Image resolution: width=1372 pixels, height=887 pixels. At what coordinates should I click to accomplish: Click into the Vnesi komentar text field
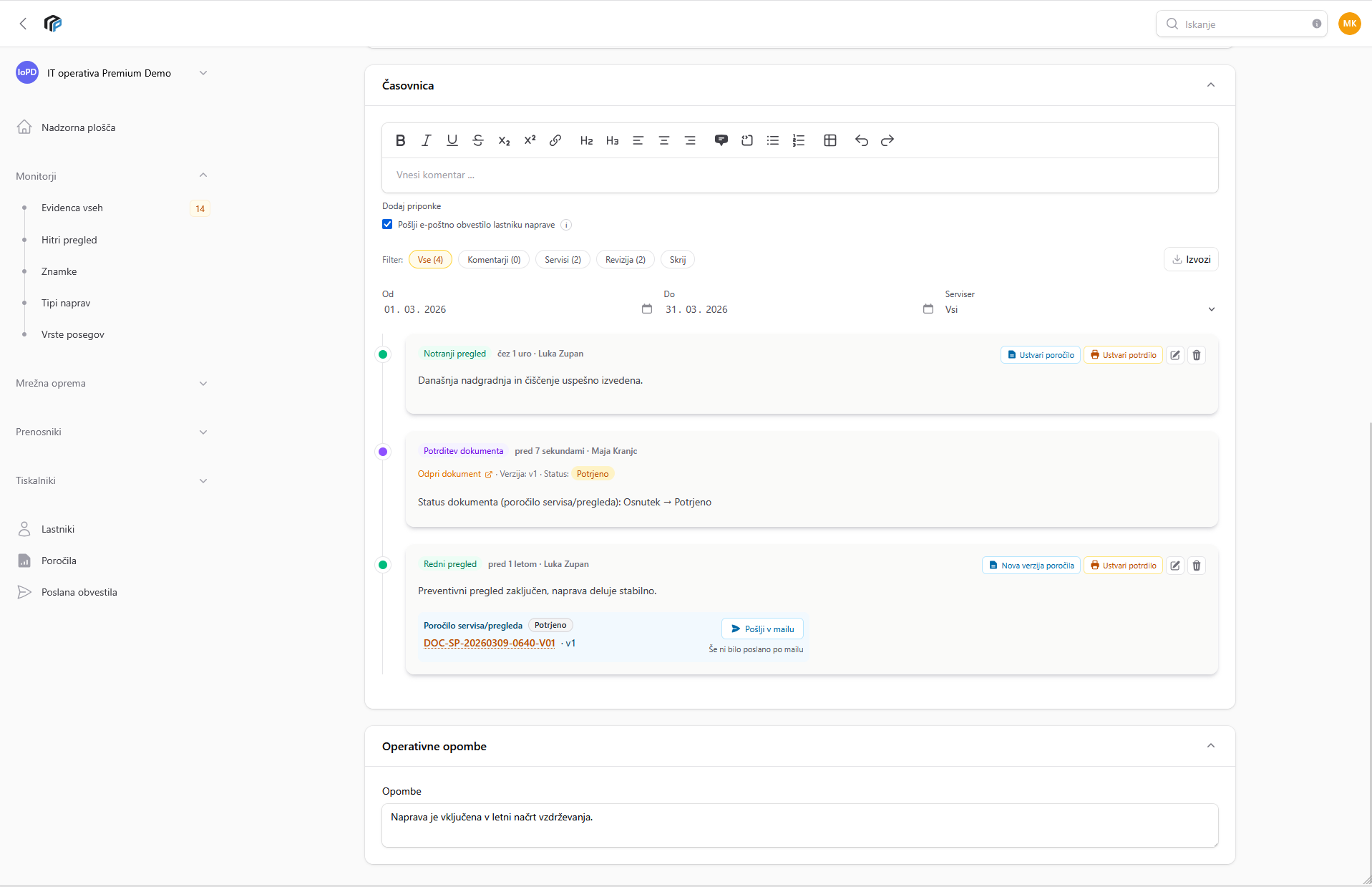coord(799,175)
